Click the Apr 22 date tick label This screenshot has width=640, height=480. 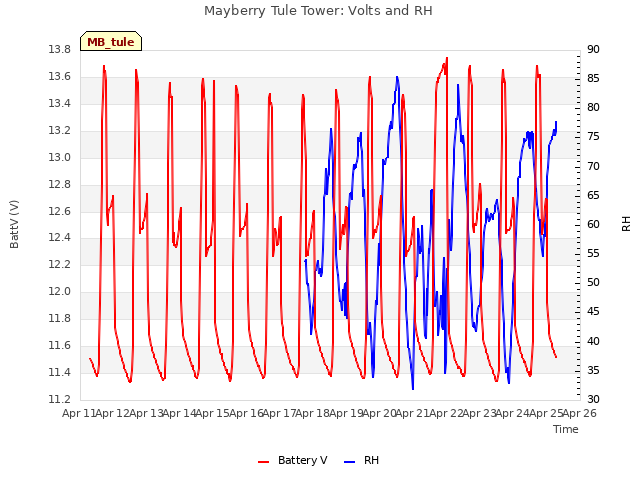(x=447, y=413)
